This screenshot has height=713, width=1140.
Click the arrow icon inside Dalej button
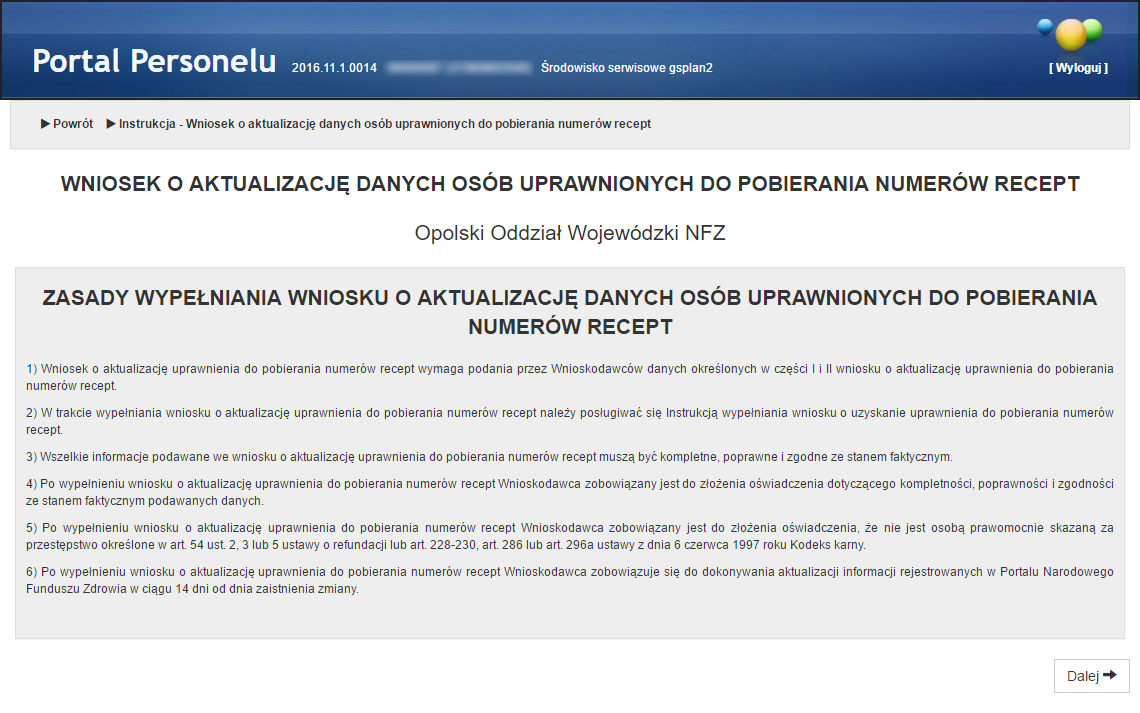pos(1109,676)
